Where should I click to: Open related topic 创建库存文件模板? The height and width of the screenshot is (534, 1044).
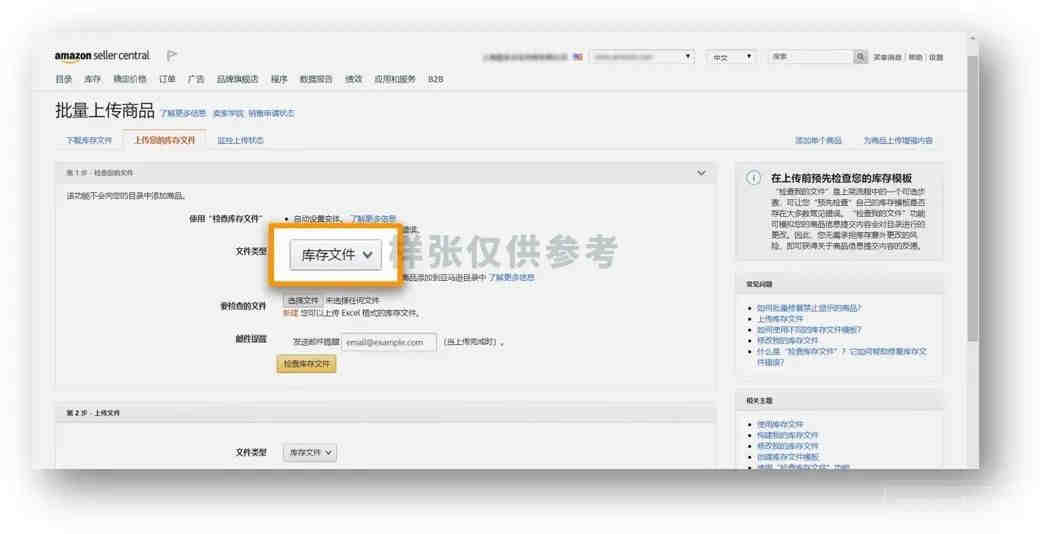(788, 457)
